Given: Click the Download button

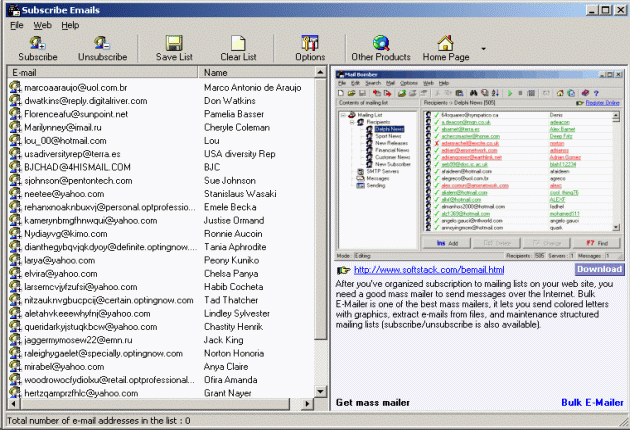Looking at the screenshot, I should pyautogui.click(x=600, y=269).
